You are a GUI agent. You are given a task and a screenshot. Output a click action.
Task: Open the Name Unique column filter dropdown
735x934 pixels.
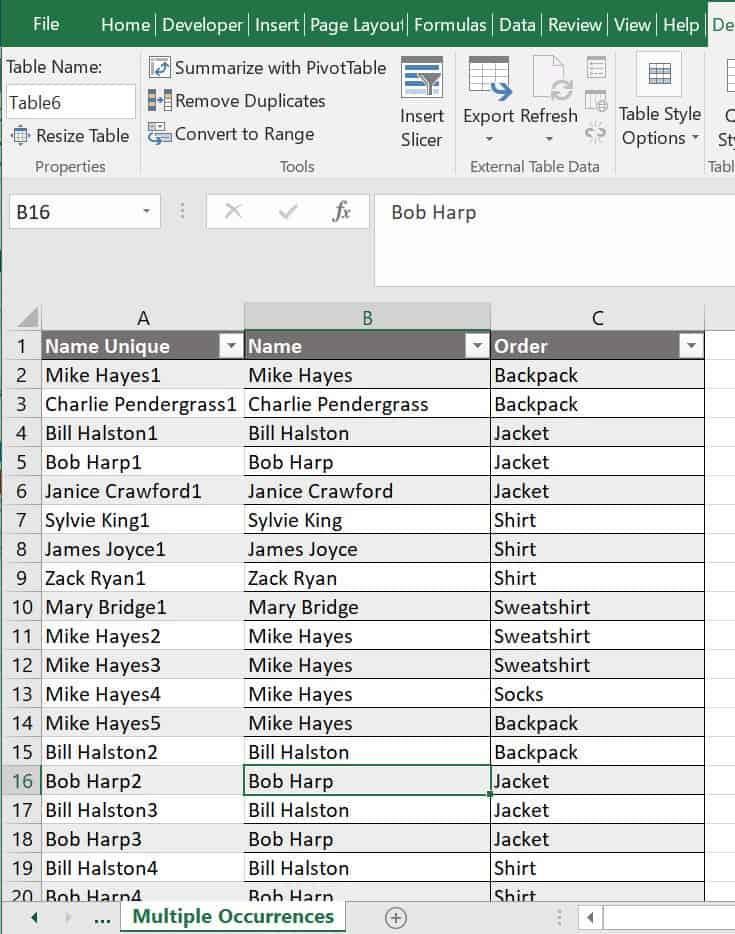tap(231, 346)
